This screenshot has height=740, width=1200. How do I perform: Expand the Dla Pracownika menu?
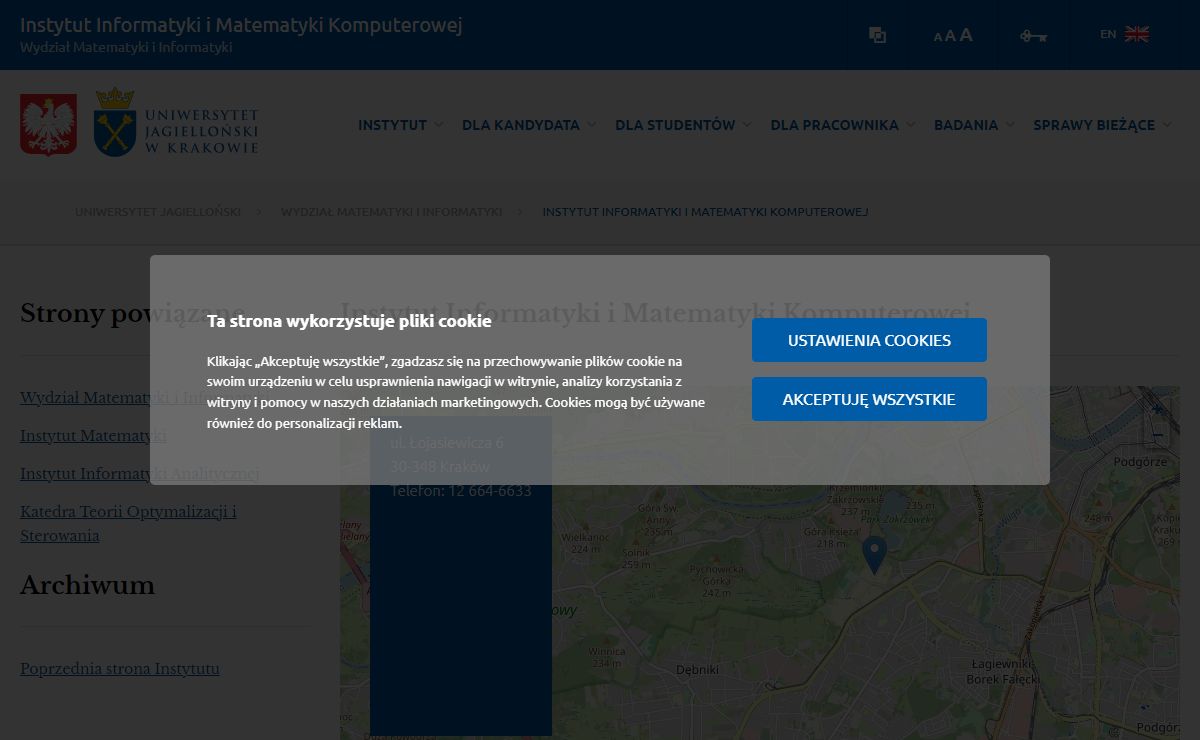(x=842, y=125)
